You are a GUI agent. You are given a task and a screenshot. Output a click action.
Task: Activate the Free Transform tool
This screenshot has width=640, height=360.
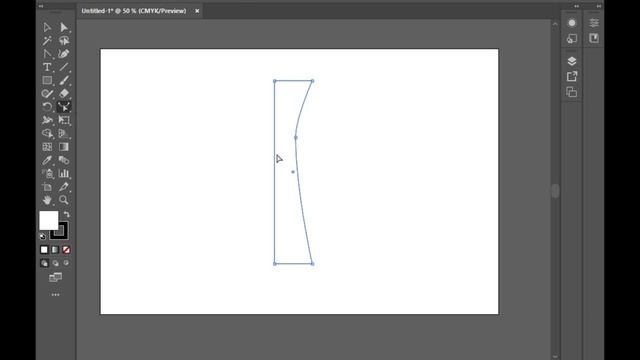tap(64, 120)
